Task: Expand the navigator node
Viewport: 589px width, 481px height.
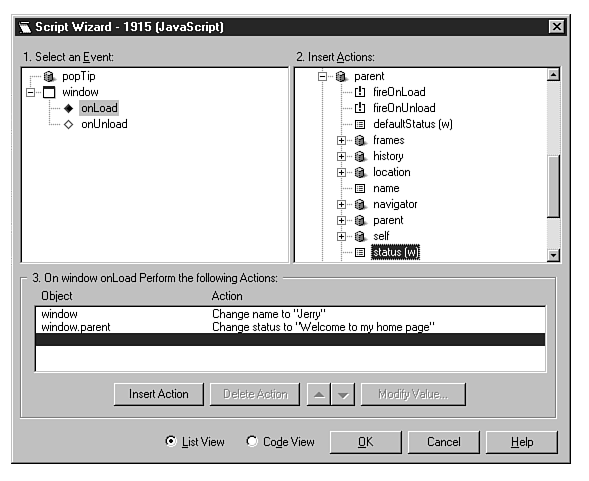Action: 341,204
